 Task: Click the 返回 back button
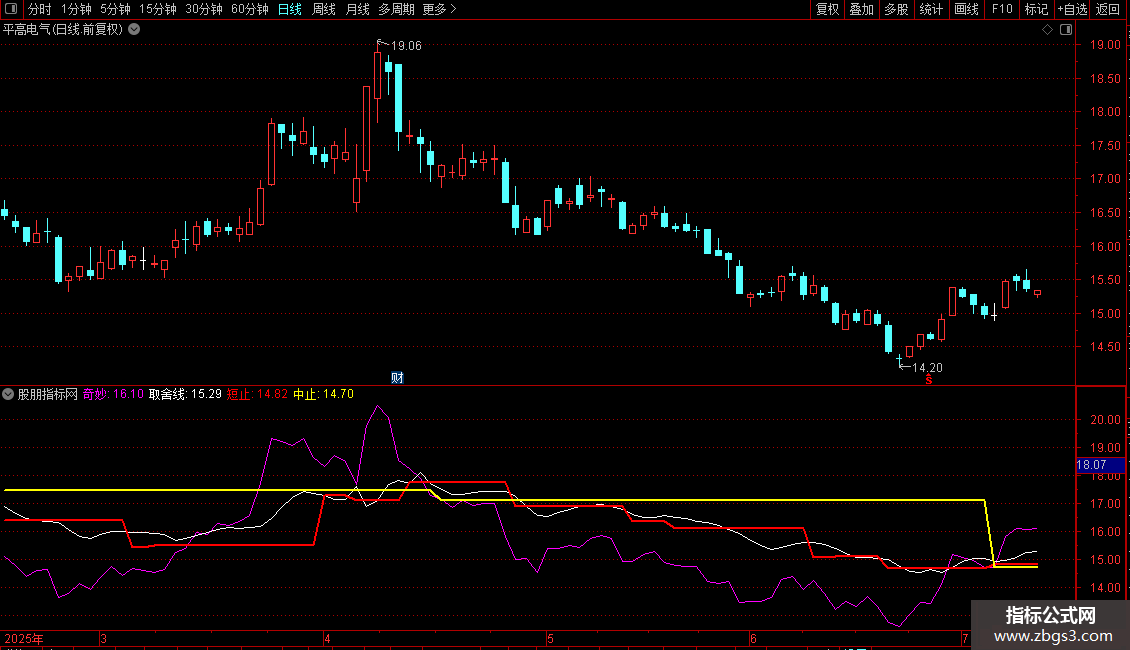(1108, 9)
